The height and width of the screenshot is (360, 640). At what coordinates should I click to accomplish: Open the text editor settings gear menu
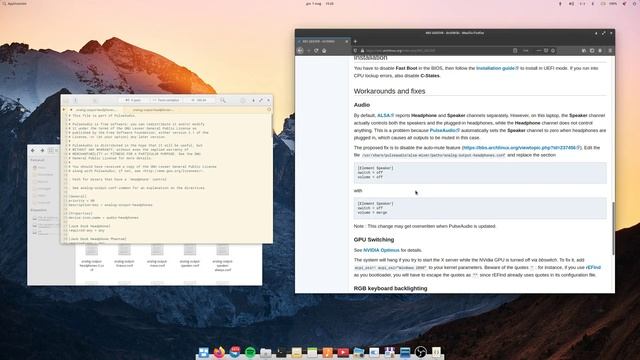pos(243,100)
